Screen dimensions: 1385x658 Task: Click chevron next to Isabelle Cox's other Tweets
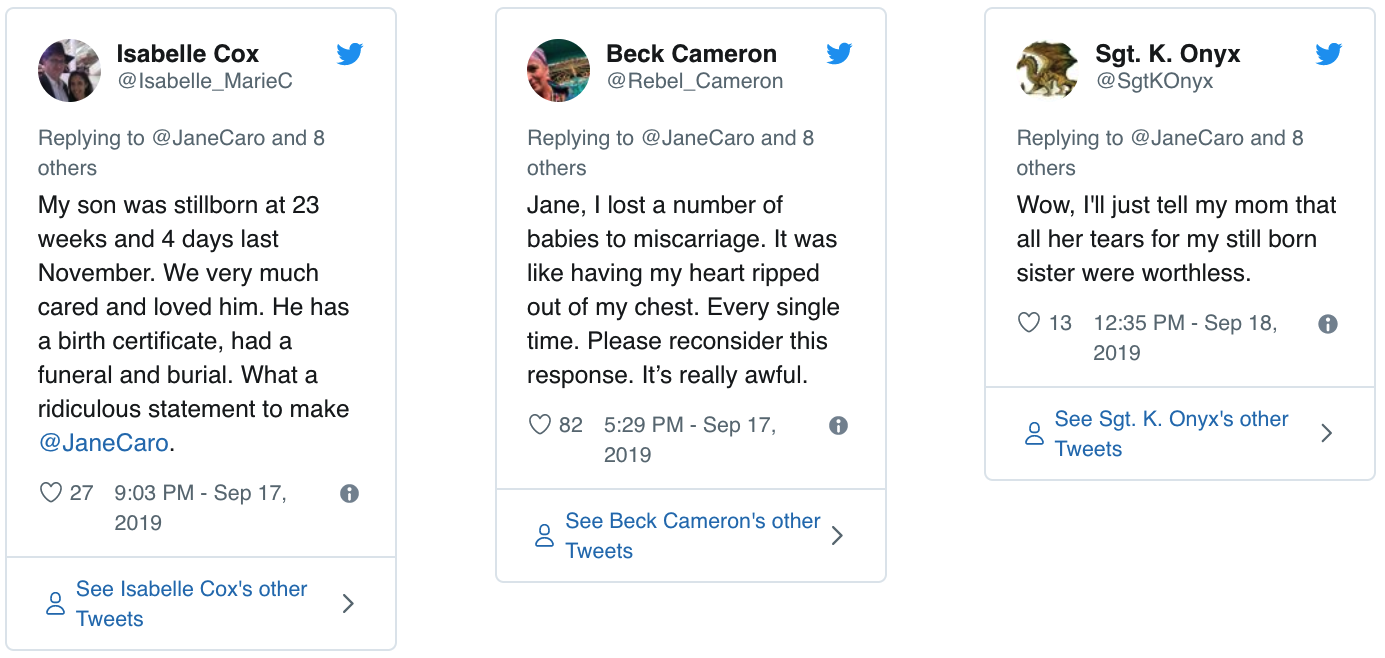[348, 603]
